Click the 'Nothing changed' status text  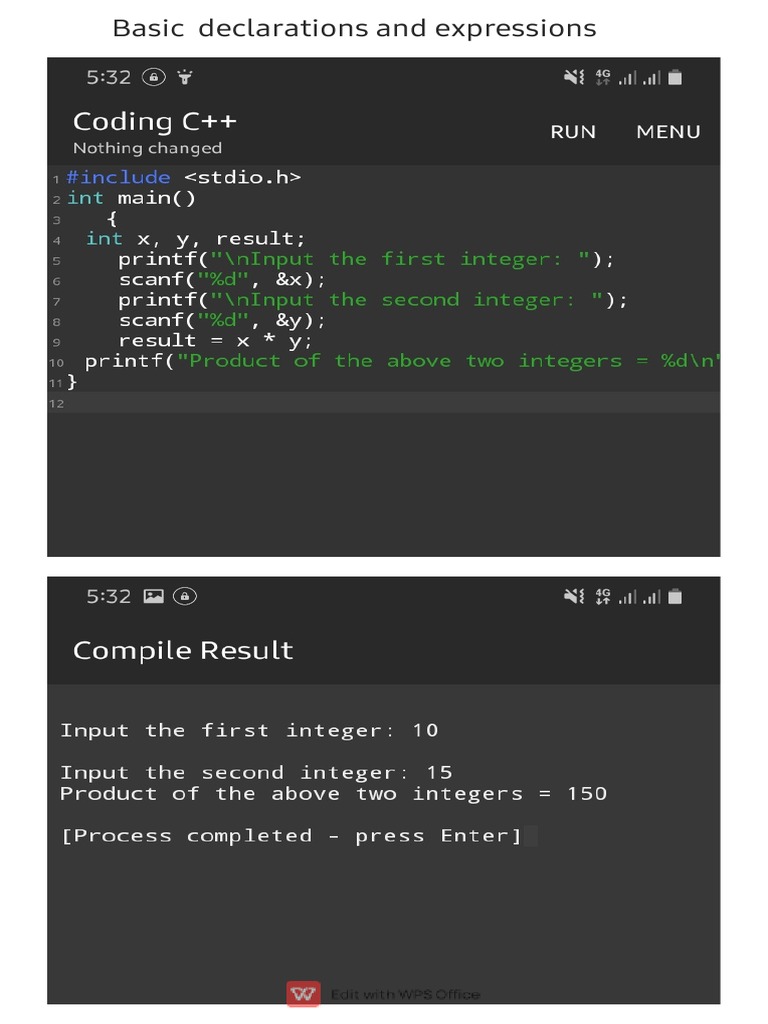coord(147,148)
